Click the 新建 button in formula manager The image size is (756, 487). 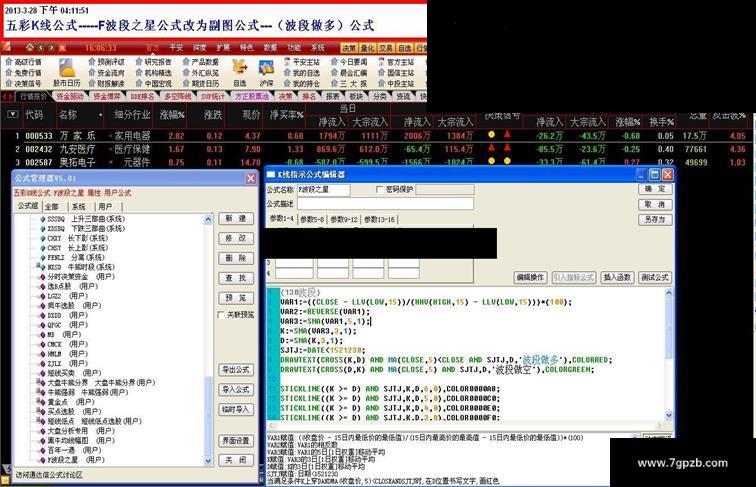coord(236,218)
